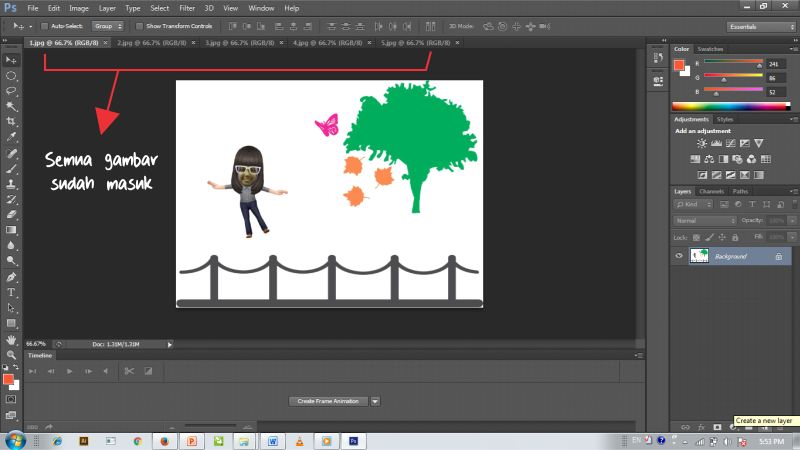This screenshot has height=450, width=800.
Task: Click the zoom percentage field 66.67%
Action: [36, 344]
